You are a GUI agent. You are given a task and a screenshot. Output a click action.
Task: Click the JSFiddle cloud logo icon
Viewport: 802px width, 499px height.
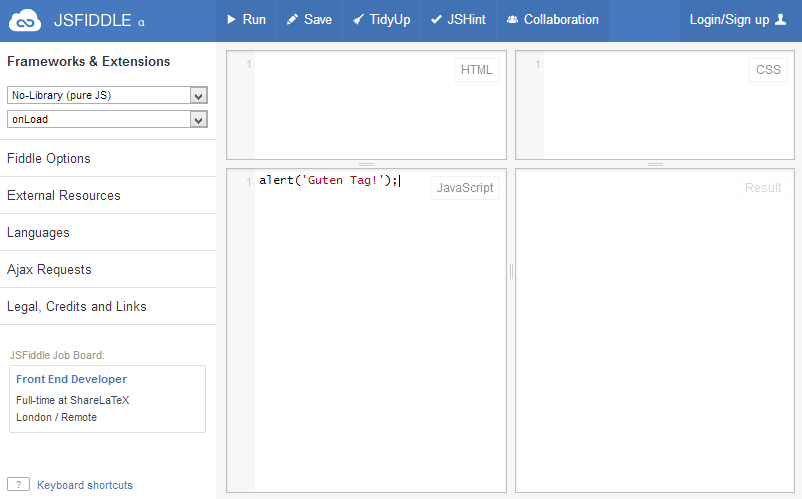(25, 20)
